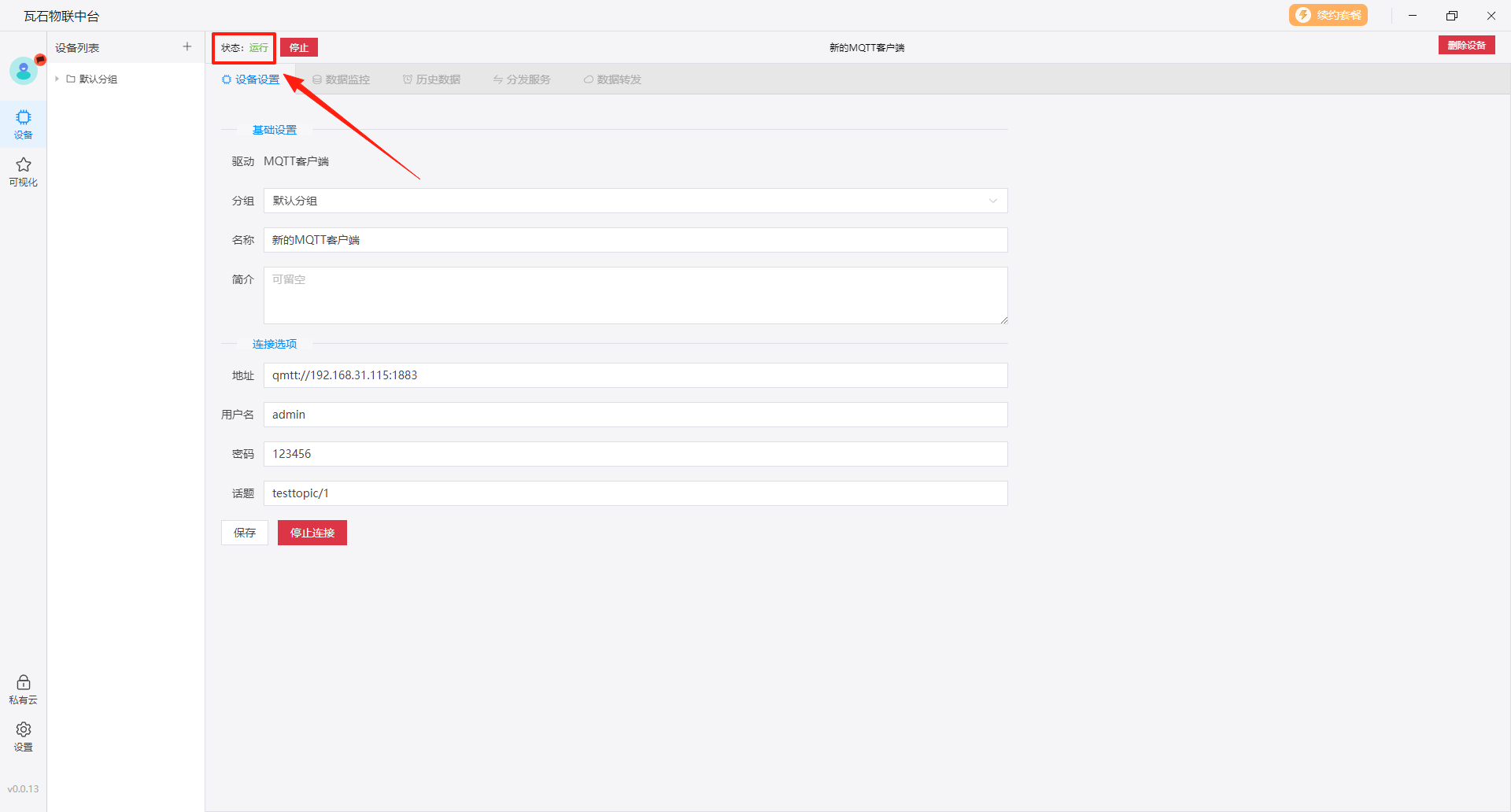Switch to the 数据监控 tab

(341, 79)
